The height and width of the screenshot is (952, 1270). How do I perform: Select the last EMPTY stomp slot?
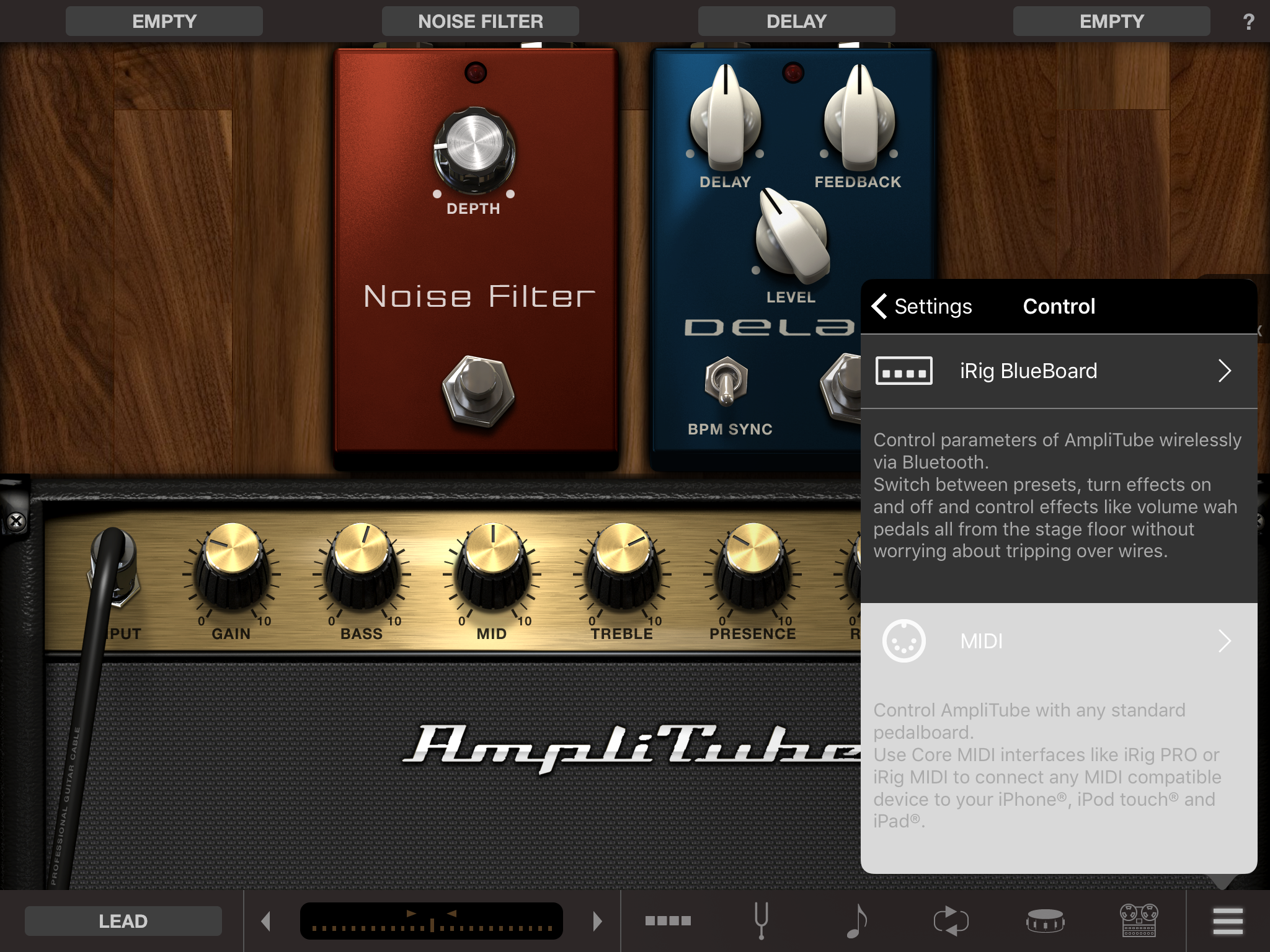pyautogui.click(x=1112, y=22)
